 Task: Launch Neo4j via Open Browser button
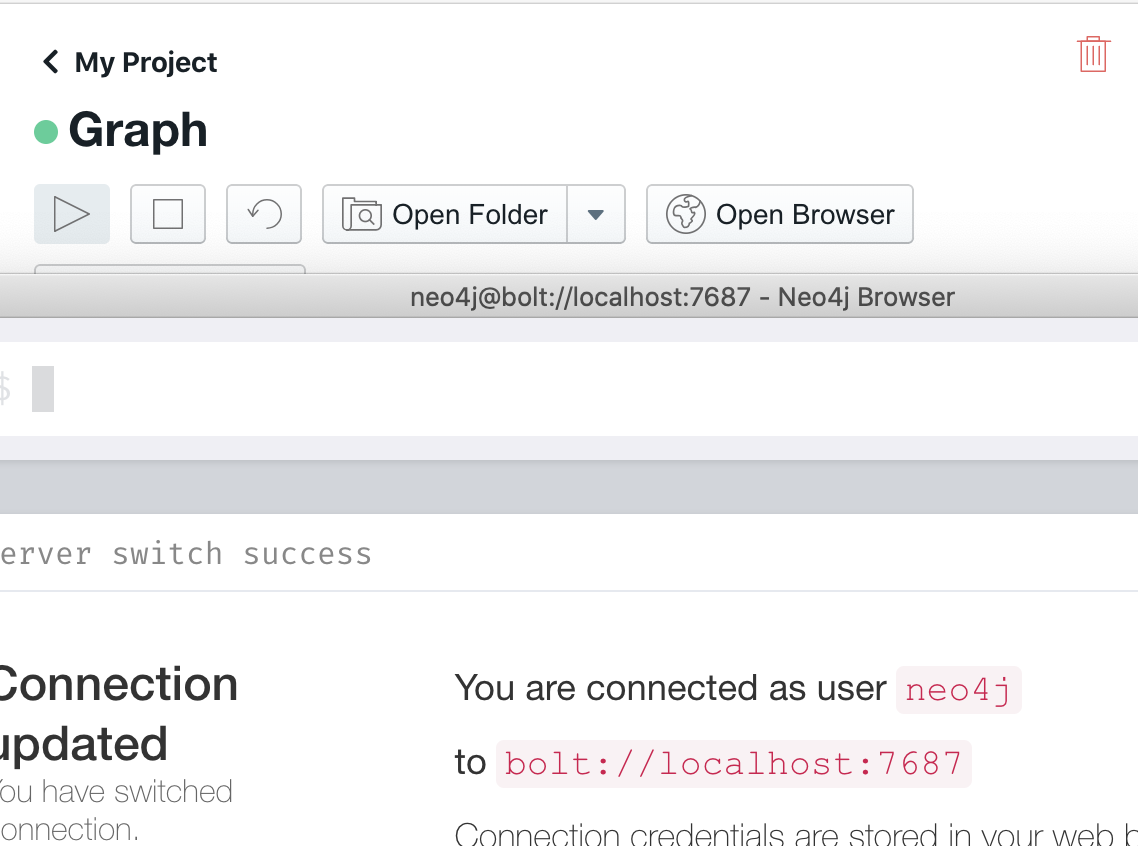pyautogui.click(x=779, y=214)
